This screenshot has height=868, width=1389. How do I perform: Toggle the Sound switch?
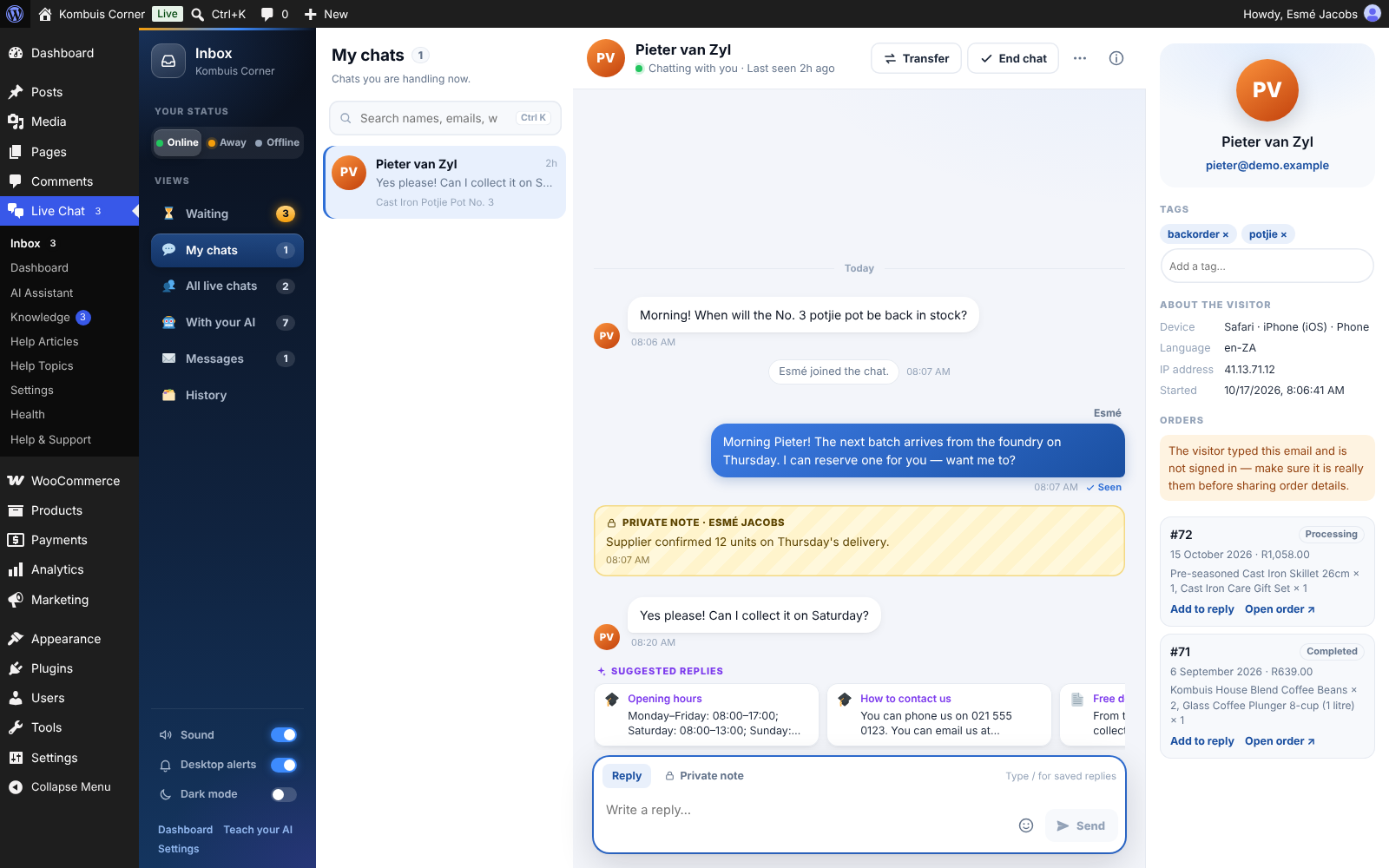click(284, 735)
